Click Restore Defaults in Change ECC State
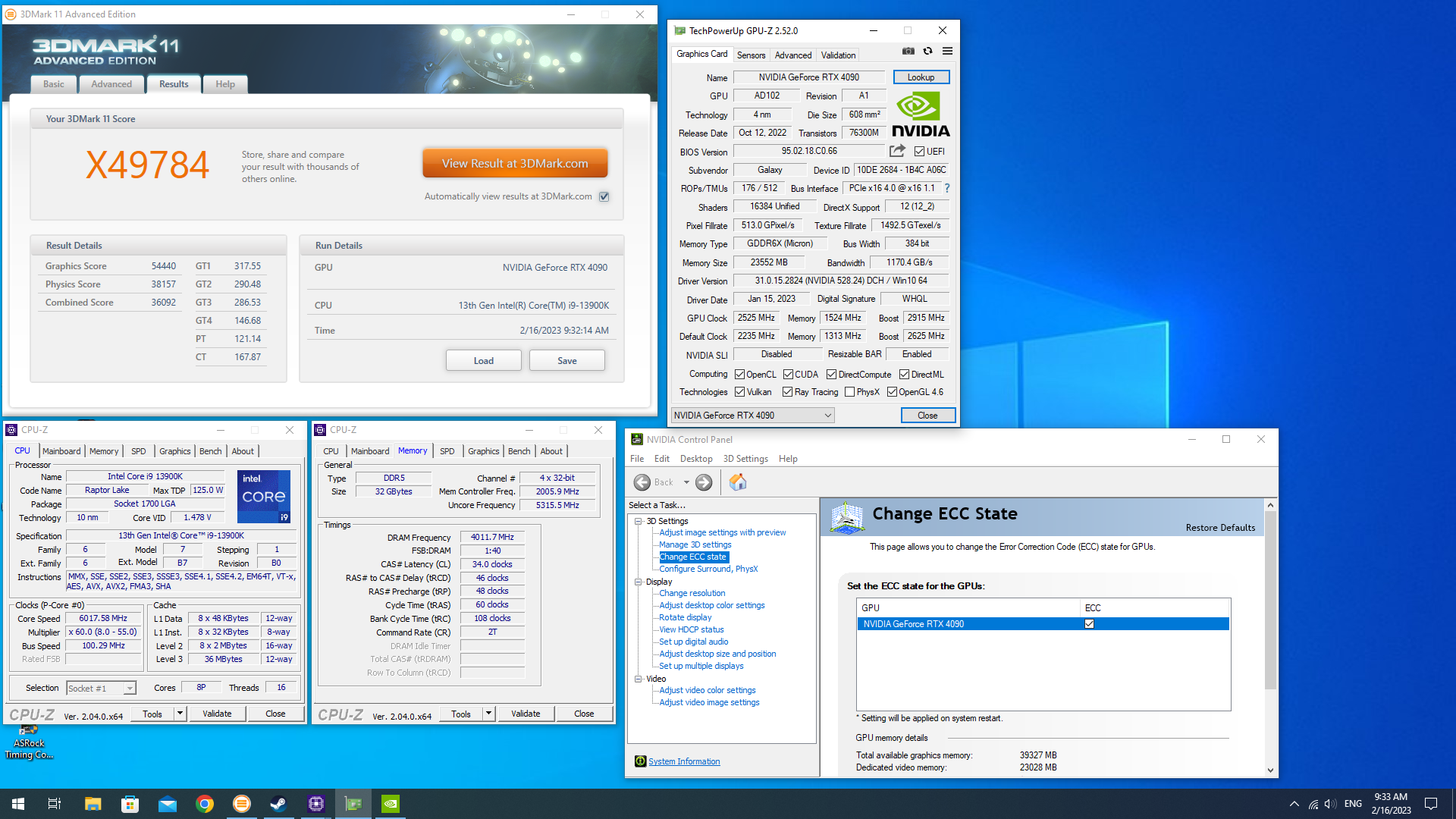The image size is (1456, 819). coord(1220,528)
